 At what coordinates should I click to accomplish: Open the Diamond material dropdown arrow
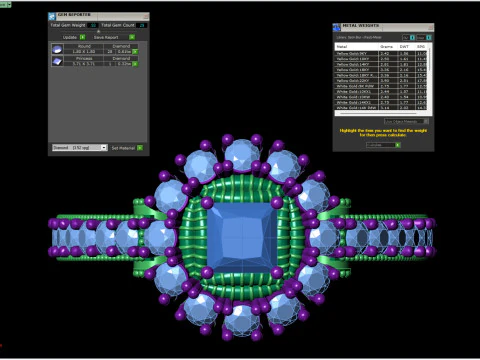pyautogui.click(x=104, y=148)
